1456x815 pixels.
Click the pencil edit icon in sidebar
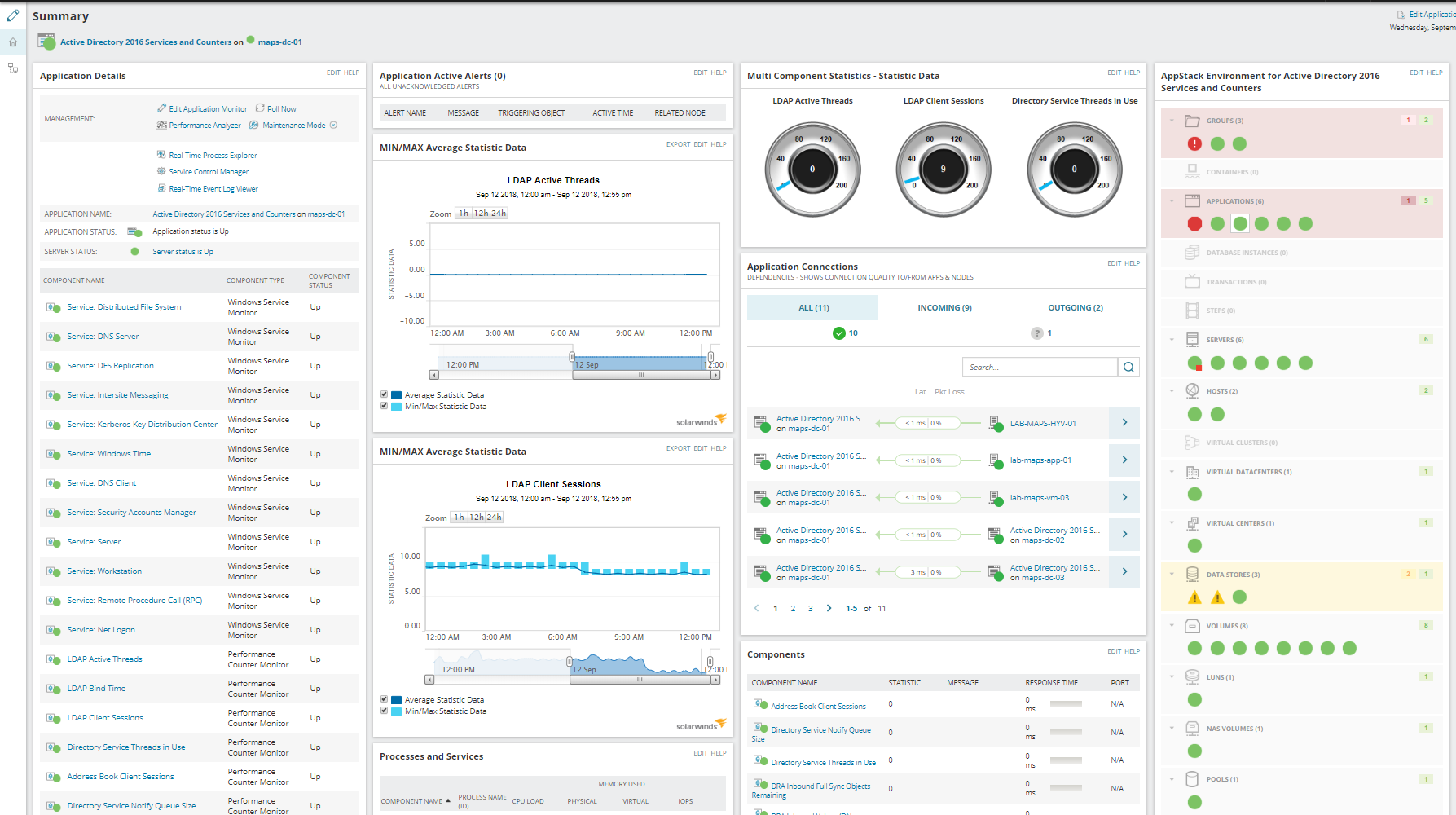(x=12, y=15)
